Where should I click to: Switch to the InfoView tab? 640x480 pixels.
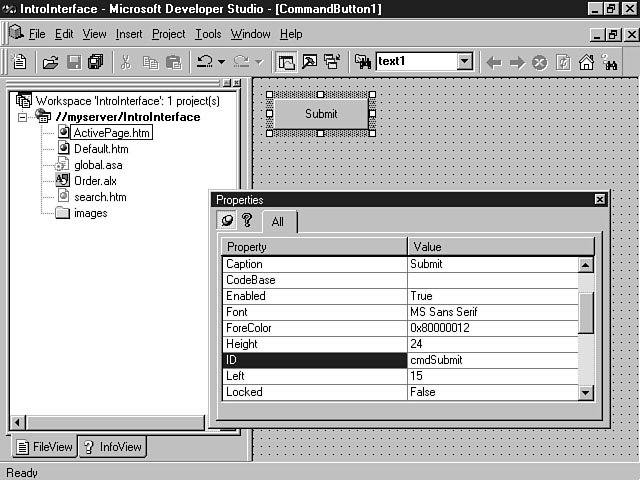pos(113,447)
